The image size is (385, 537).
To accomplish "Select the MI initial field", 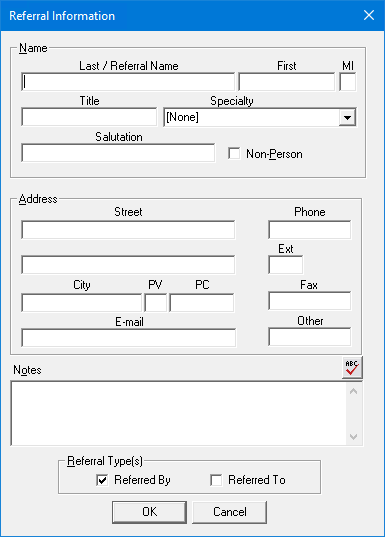I will [x=348, y=82].
